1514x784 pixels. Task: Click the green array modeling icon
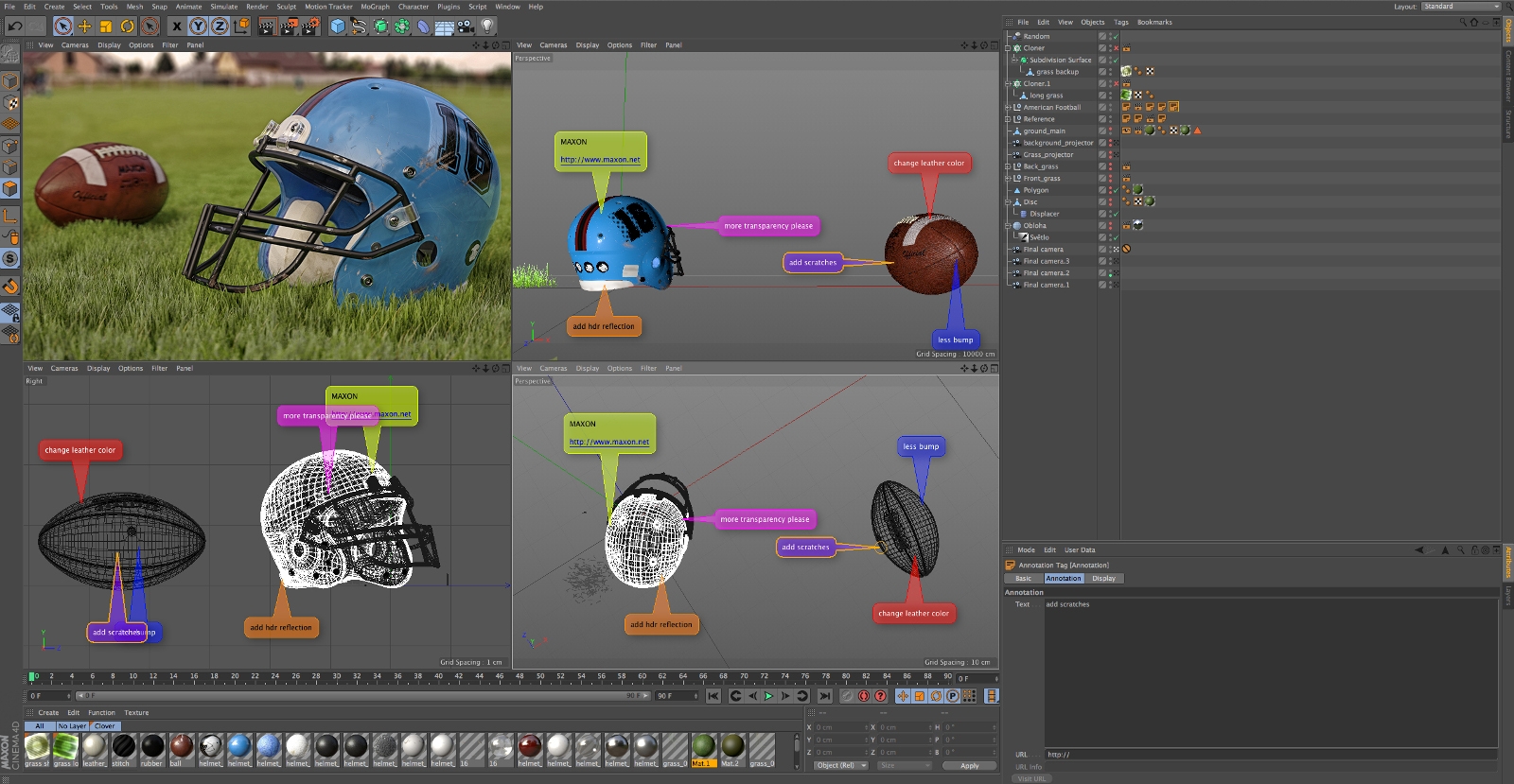tap(402, 26)
